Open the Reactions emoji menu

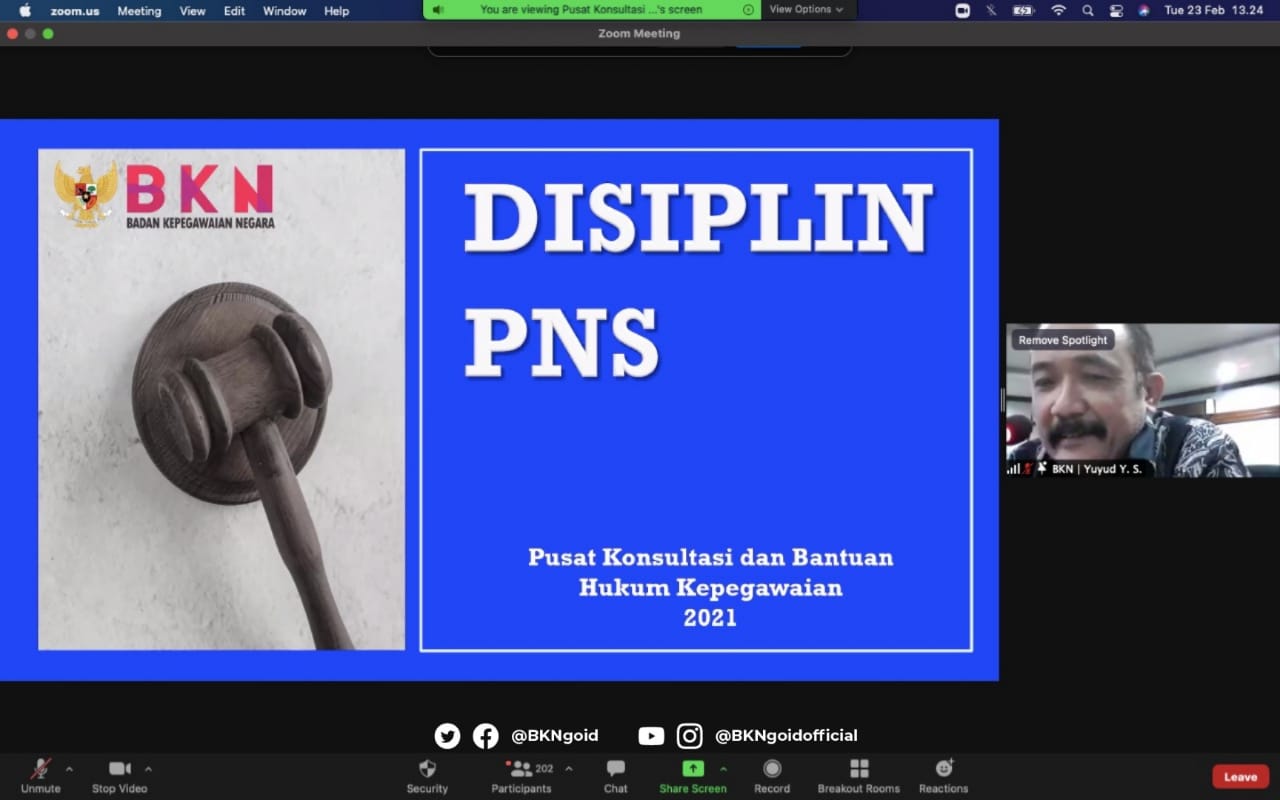[943, 769]
